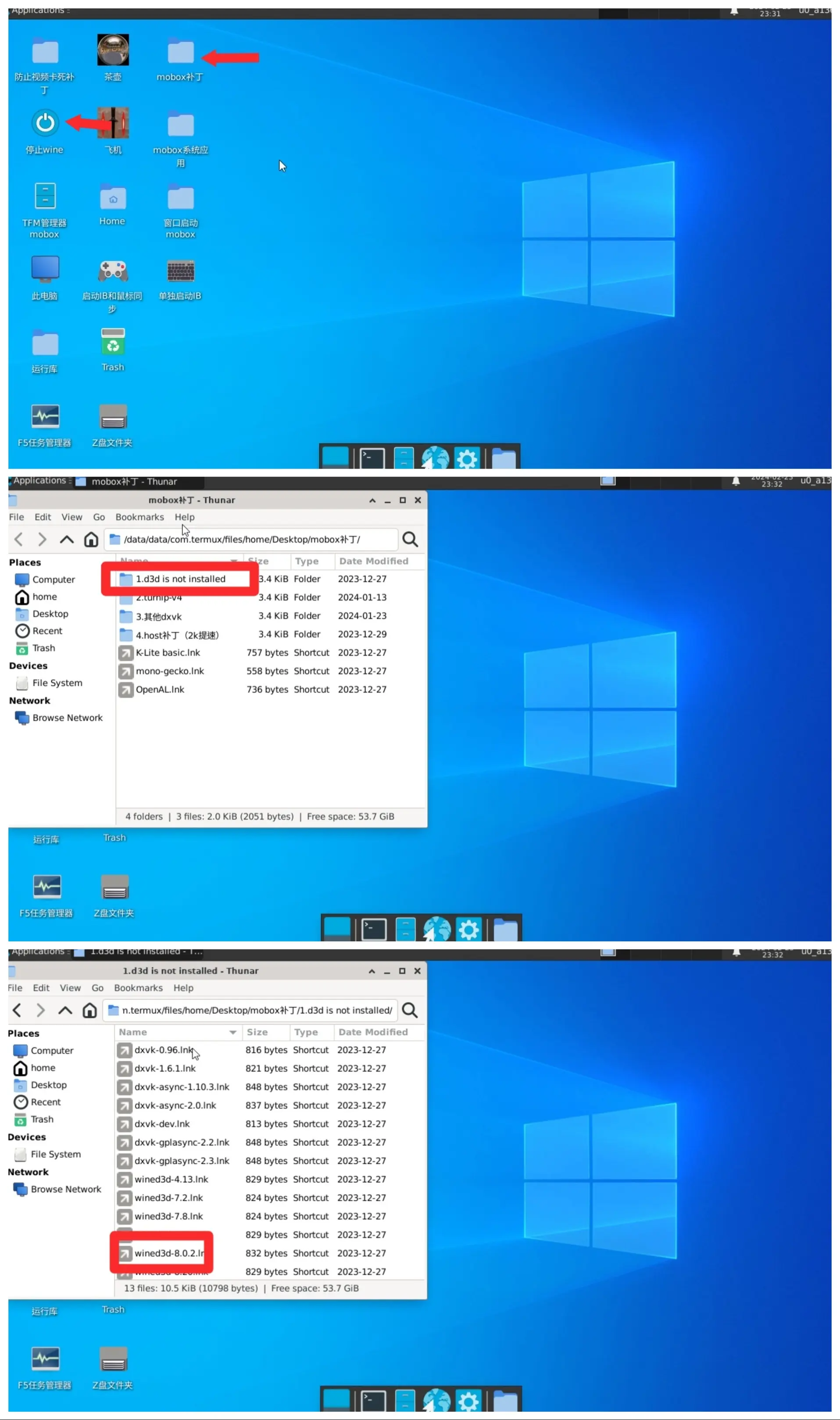The width and height of the screenshot is (840, 1420).
Task: Go to parent folder in '1.d3d is not installed' window
Action: pos(65,1010)
